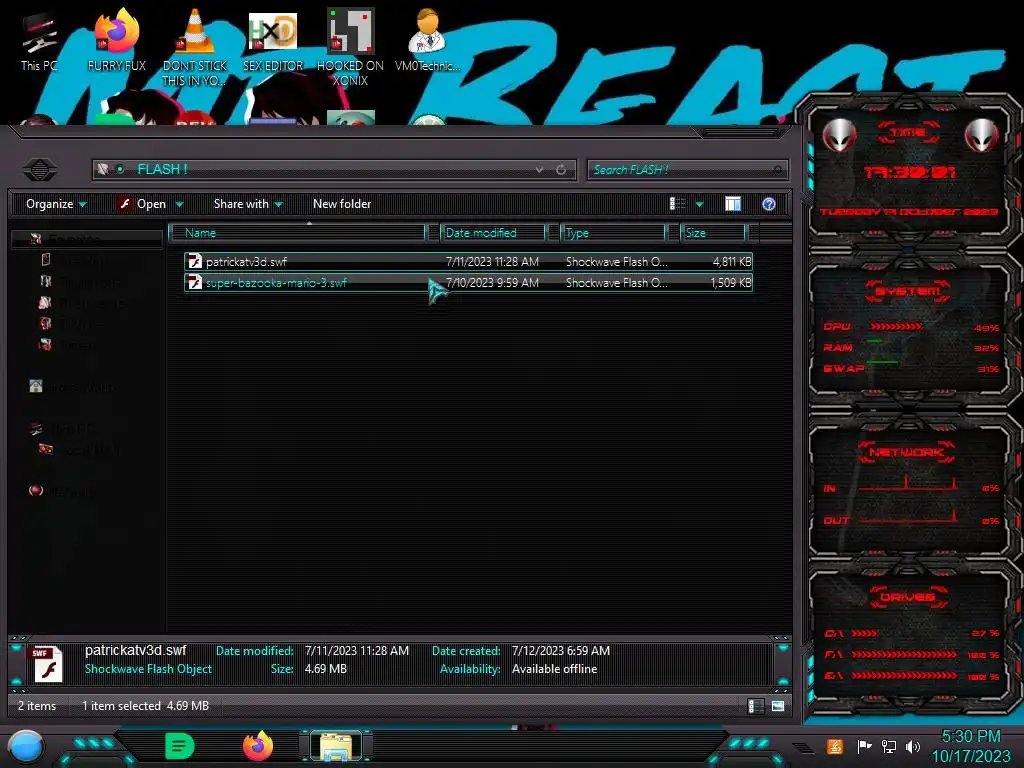1024x768 pixels.
Task: Click the right alien head on TIME widget
Action: (x=981, y=135)
